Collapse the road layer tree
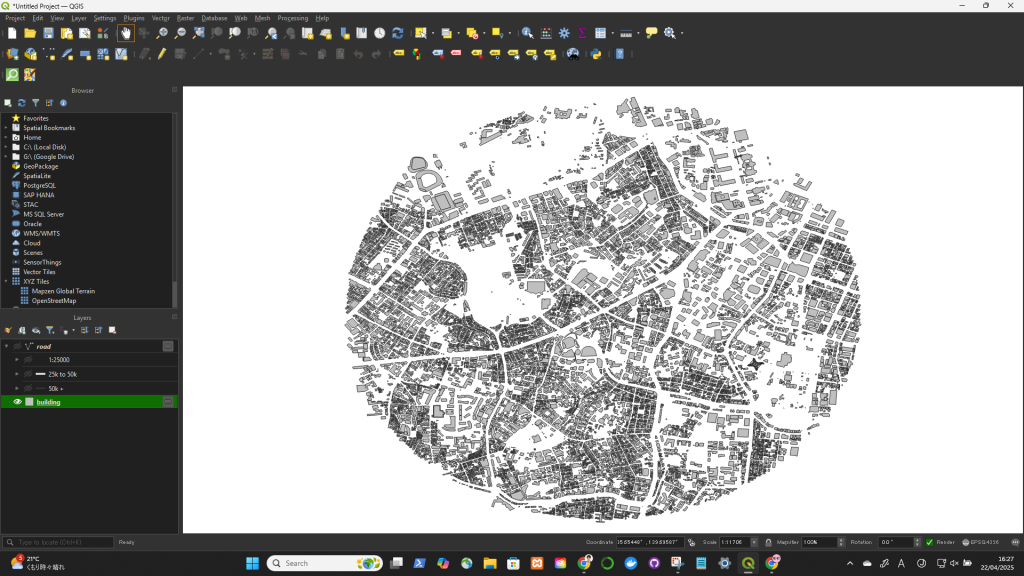The width and height of the screenshot is (1024, 576). [x=6, y=346]
